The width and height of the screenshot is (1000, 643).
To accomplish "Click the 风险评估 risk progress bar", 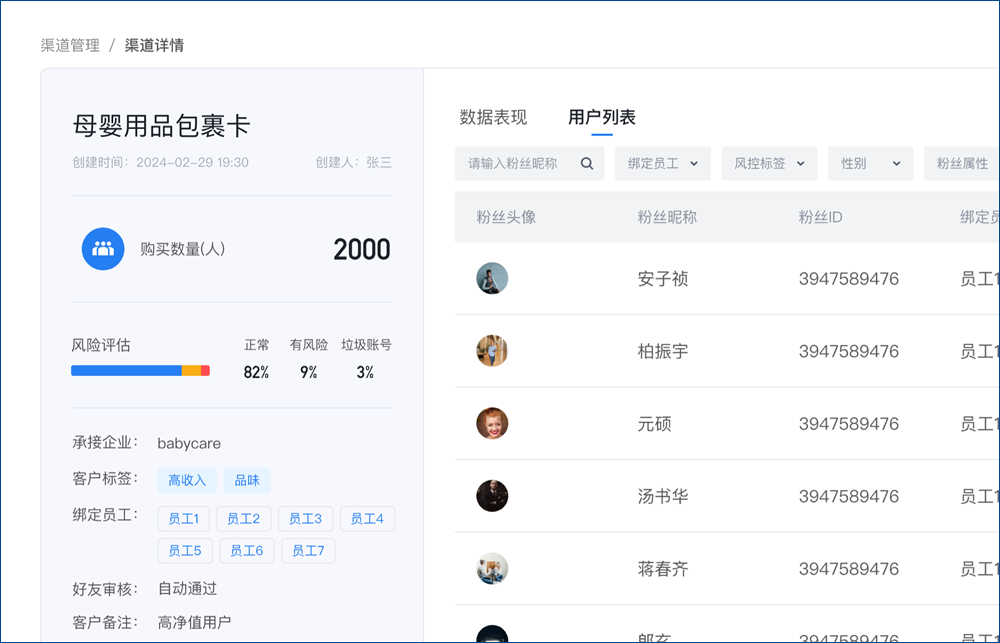I will point(140,371).
